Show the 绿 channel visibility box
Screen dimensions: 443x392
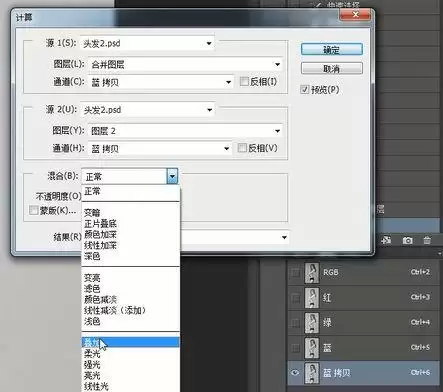pos(295,323)
